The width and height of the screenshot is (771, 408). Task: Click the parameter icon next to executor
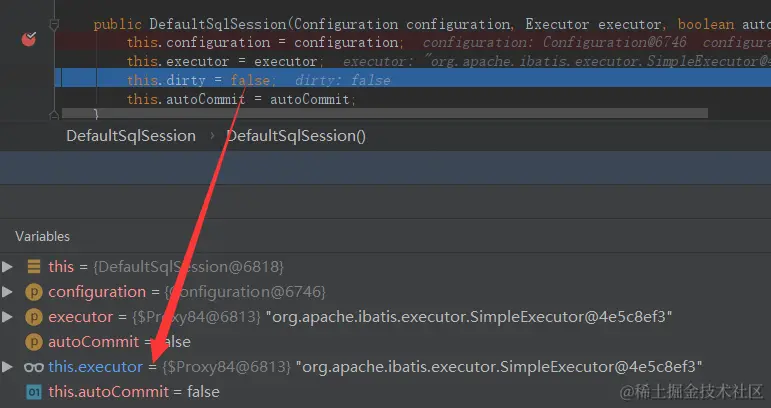pos(33,317)
